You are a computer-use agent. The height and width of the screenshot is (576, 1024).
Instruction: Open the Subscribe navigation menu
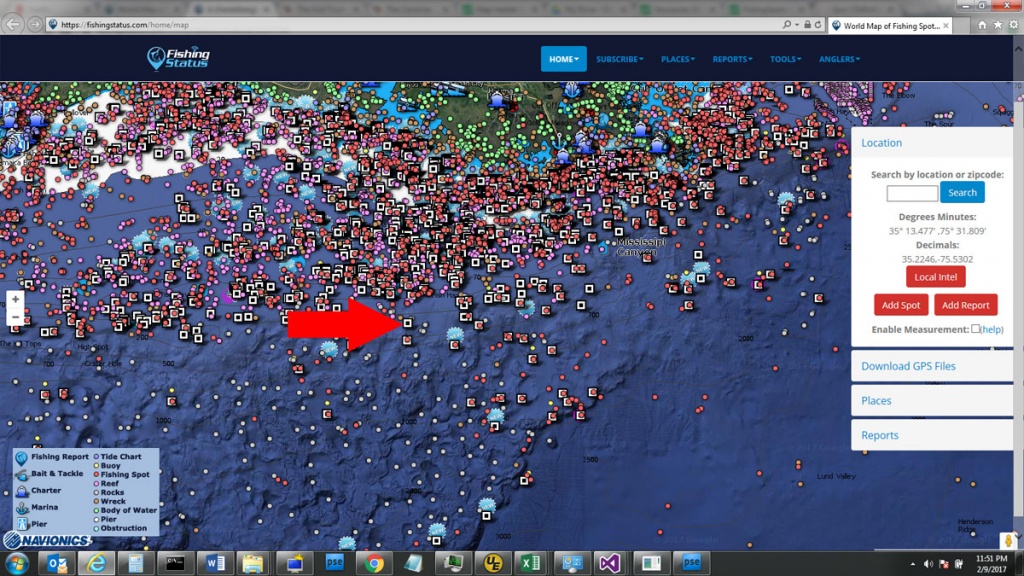click(x=619, y=59)
